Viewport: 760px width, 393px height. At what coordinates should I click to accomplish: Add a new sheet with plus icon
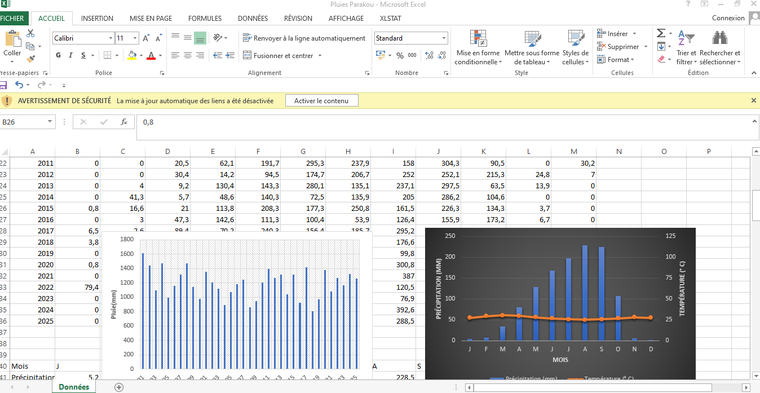pos(119,387)
